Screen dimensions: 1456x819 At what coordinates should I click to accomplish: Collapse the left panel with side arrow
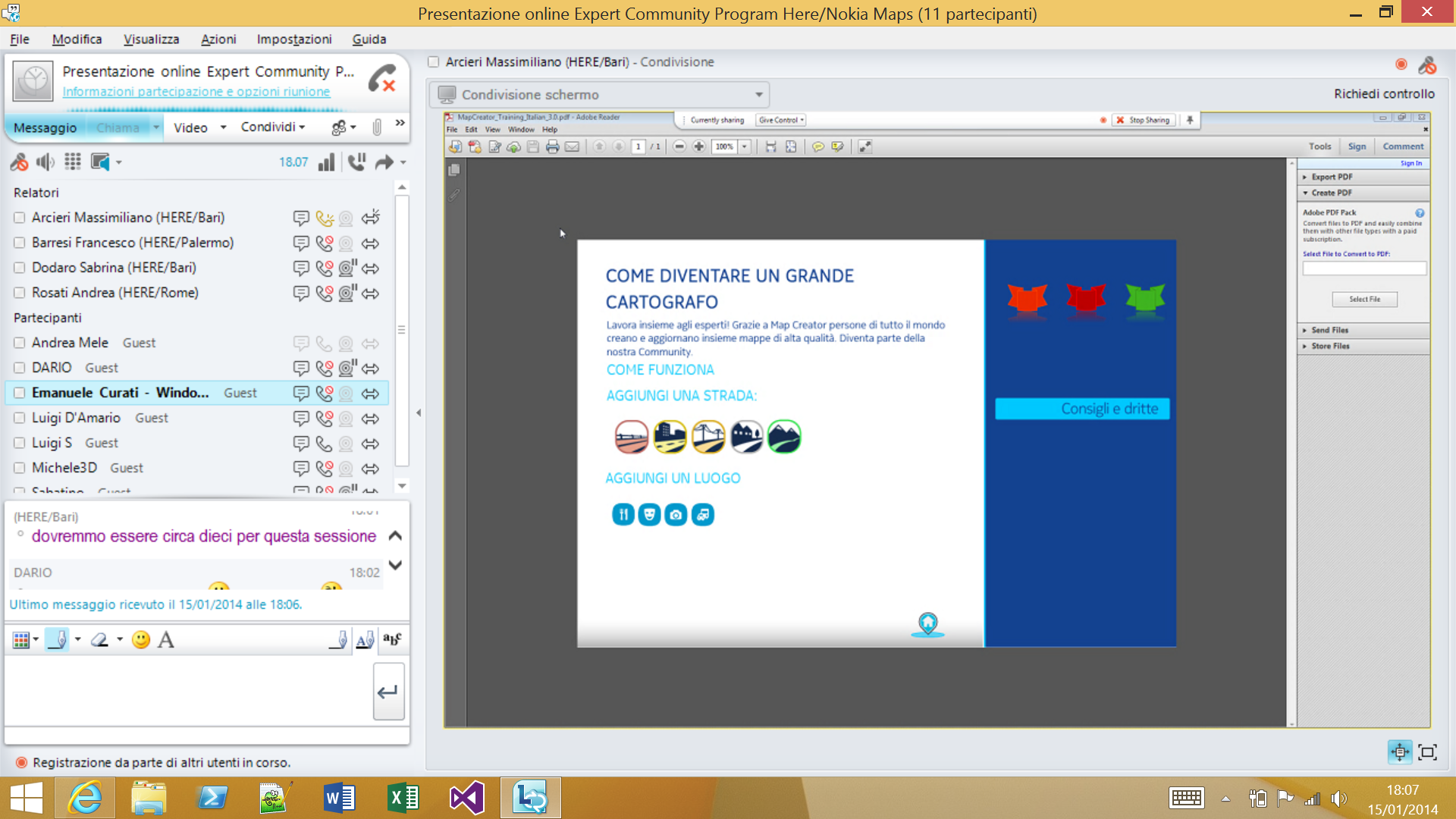pos(418,413)
